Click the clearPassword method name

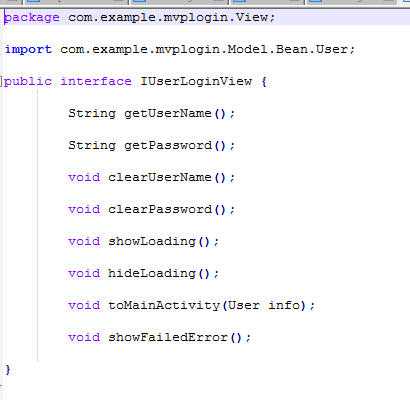pyautogui.click(x=160, y=209)
